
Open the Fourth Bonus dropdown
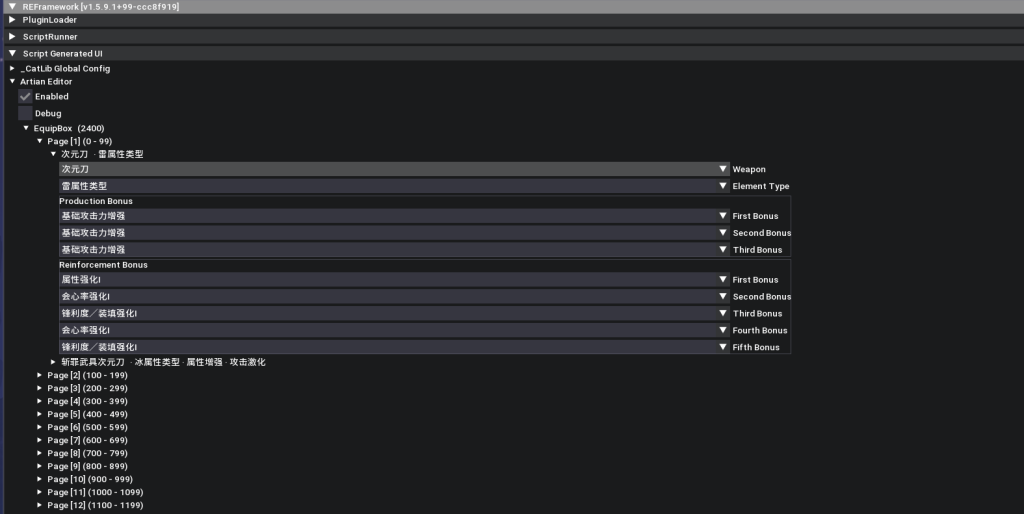(x=722, y=330)
